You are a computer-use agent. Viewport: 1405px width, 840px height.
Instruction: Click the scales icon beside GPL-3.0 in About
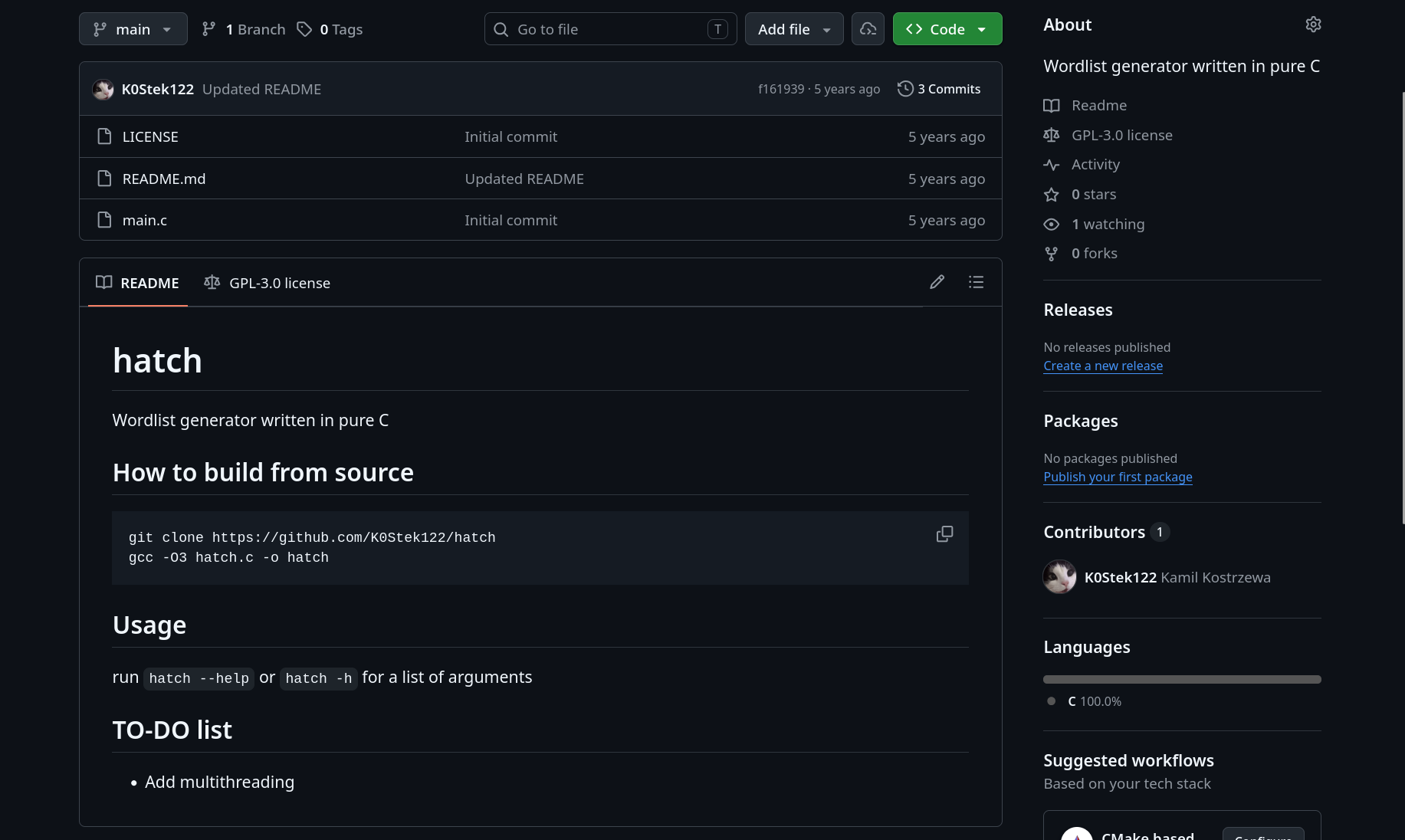tap(1051, 135)
